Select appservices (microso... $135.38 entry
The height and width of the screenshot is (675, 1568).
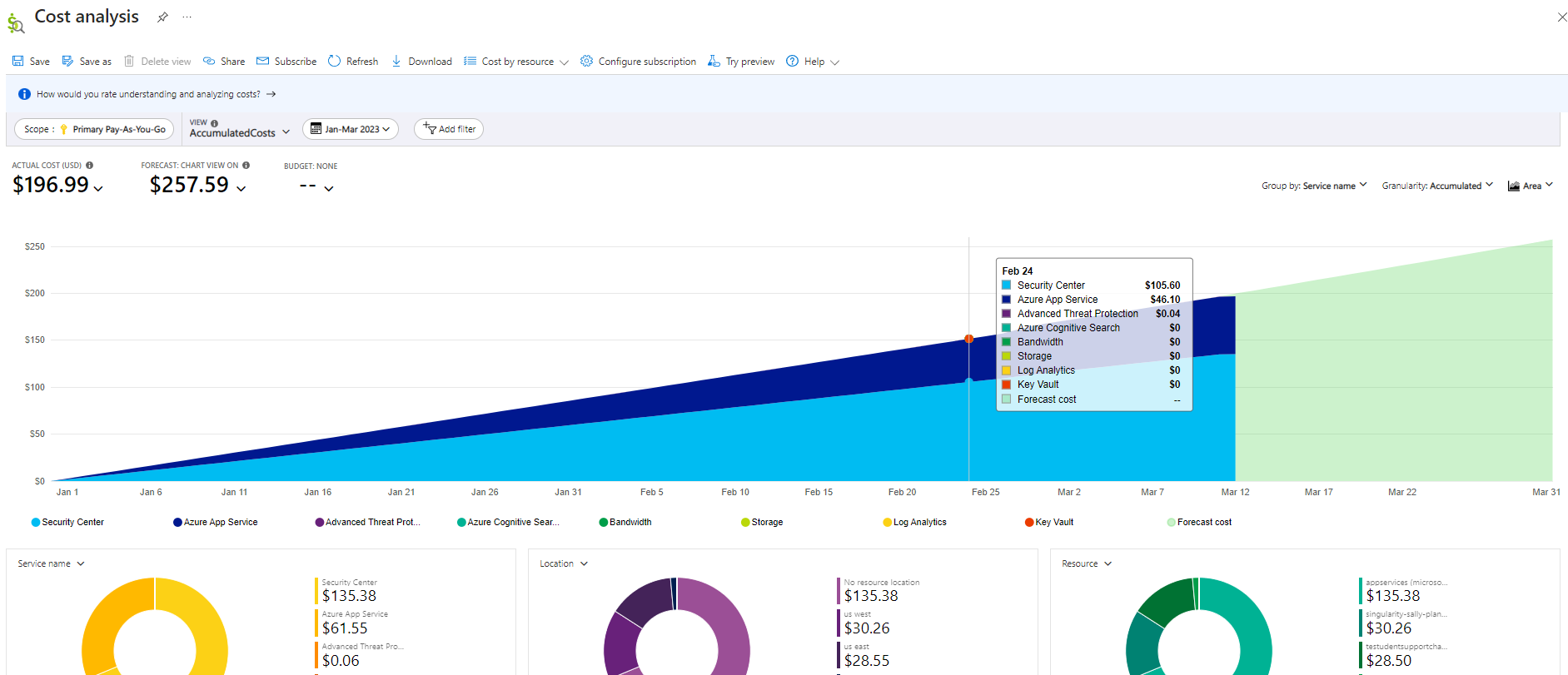pos(1403,591)
